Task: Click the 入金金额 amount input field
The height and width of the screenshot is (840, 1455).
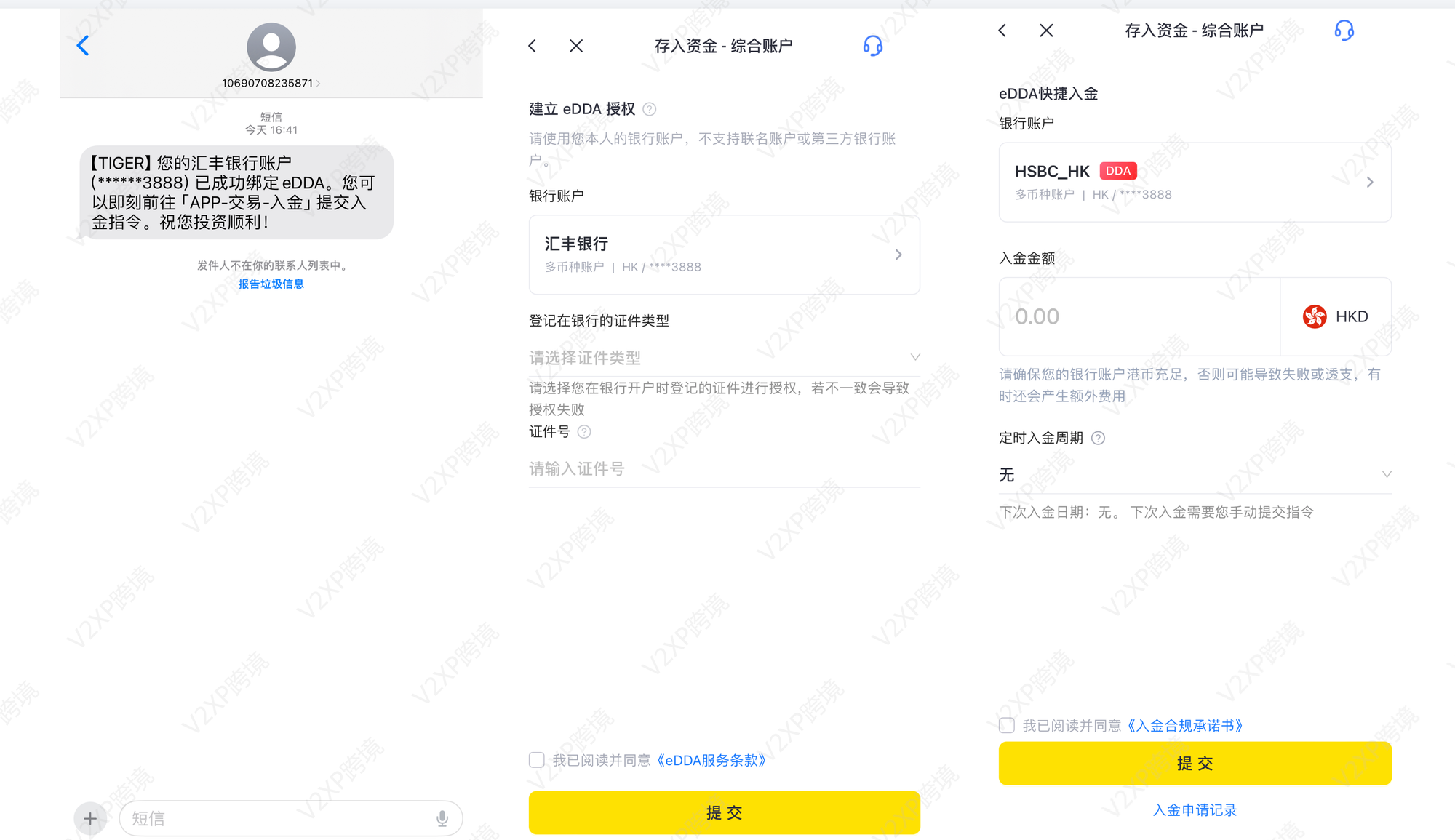Action: pyautogui.click(x=1139, y=316)
